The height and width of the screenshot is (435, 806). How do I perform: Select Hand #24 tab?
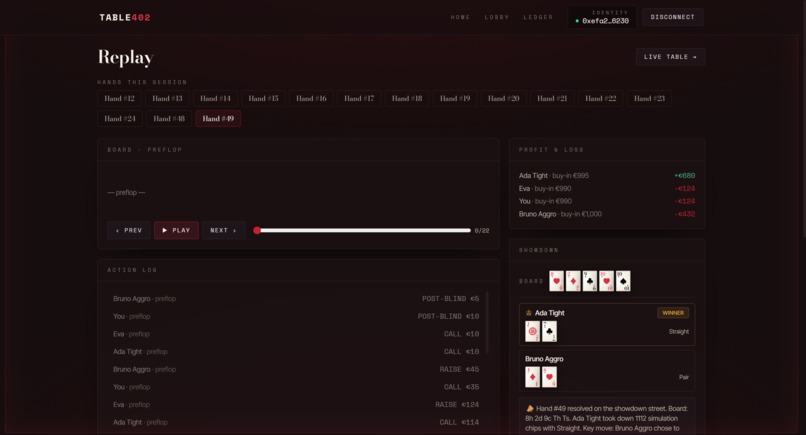click(120, 119)
